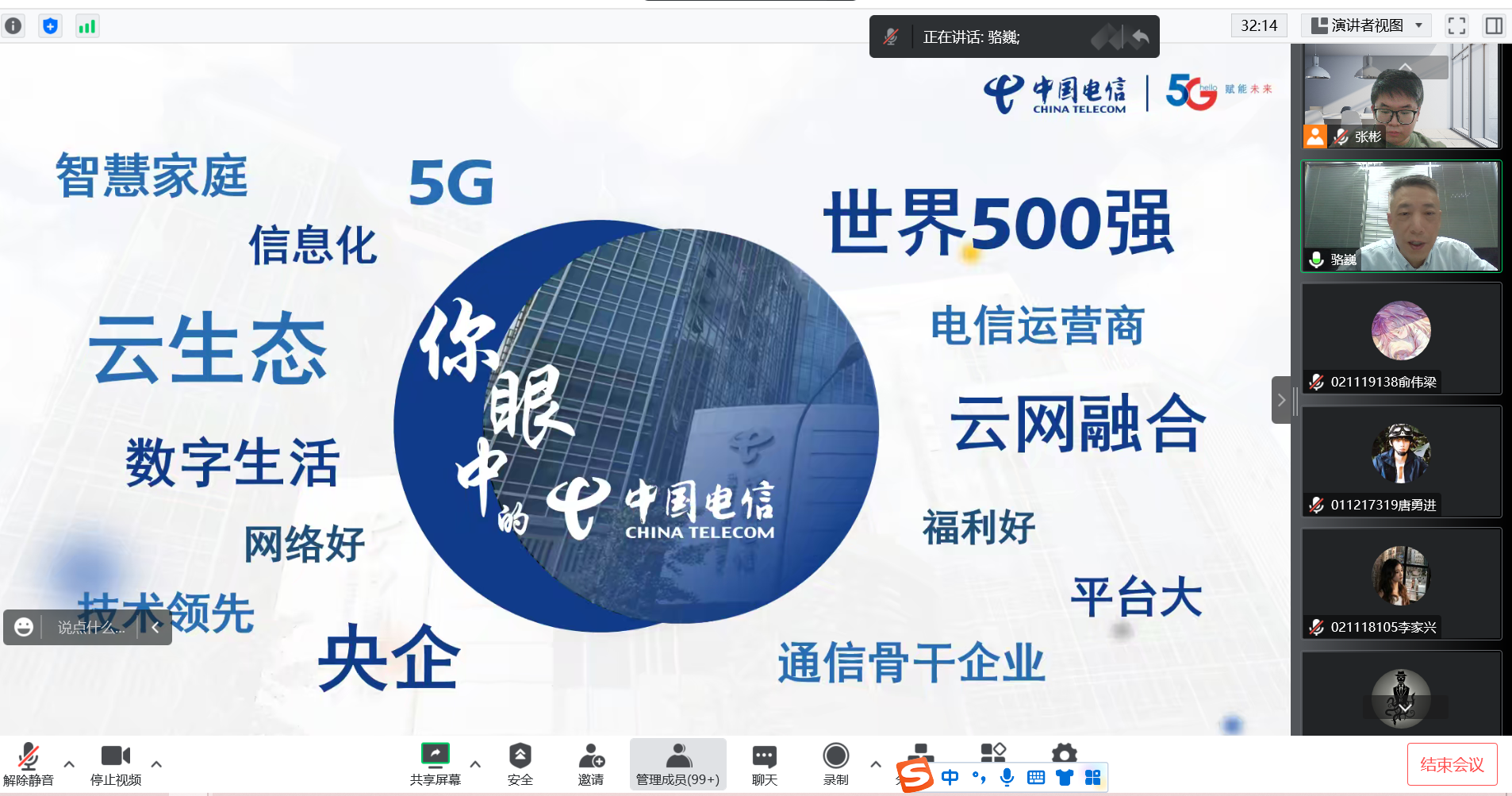Image resolution: width=1512 pixels, height=796 pixels.
Task: Open the 演讲者视图 view dropdown
Action: [1366, 25]
